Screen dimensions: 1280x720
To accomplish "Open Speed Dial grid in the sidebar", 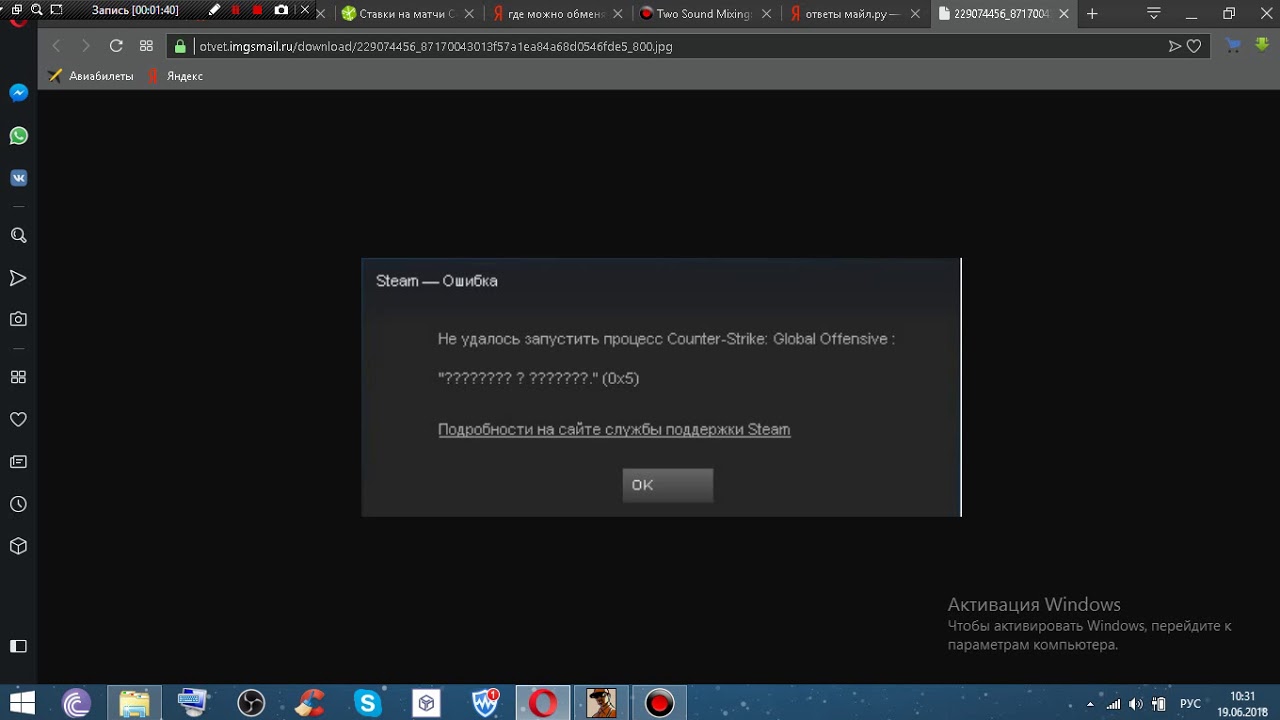I will click(x=18, y=377).
